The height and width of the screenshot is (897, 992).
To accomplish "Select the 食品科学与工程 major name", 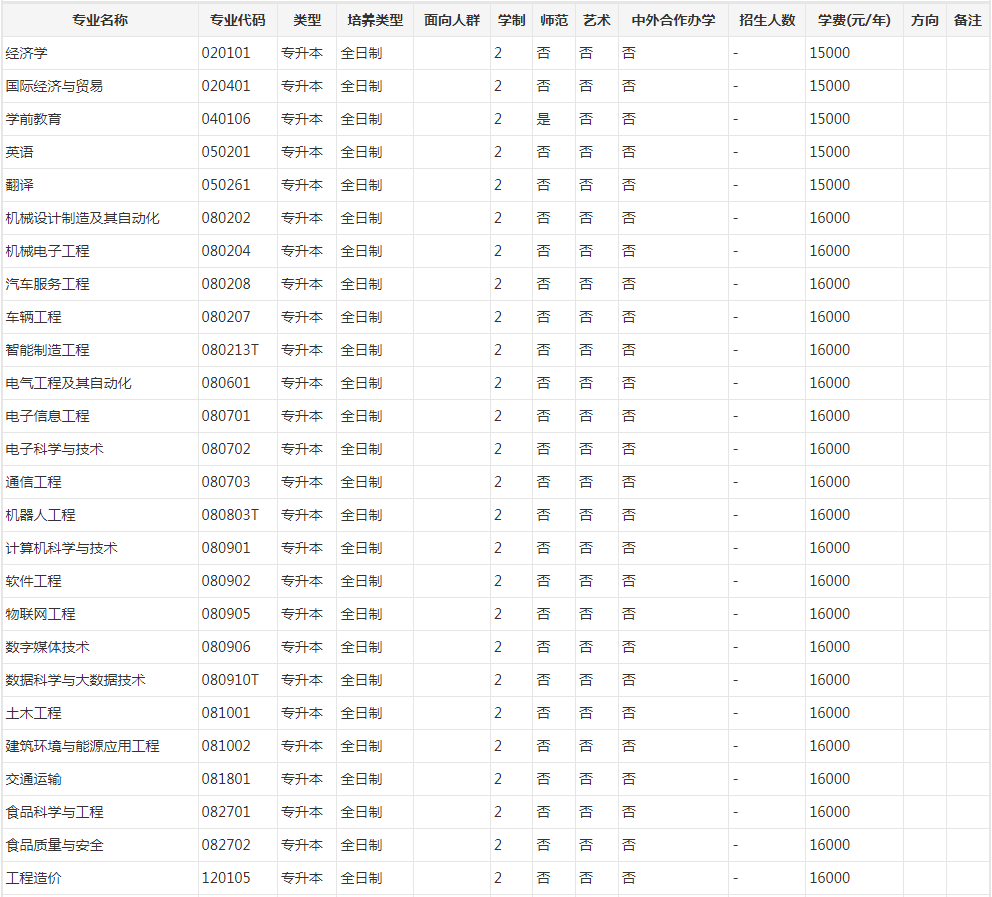I will point(54,812).
